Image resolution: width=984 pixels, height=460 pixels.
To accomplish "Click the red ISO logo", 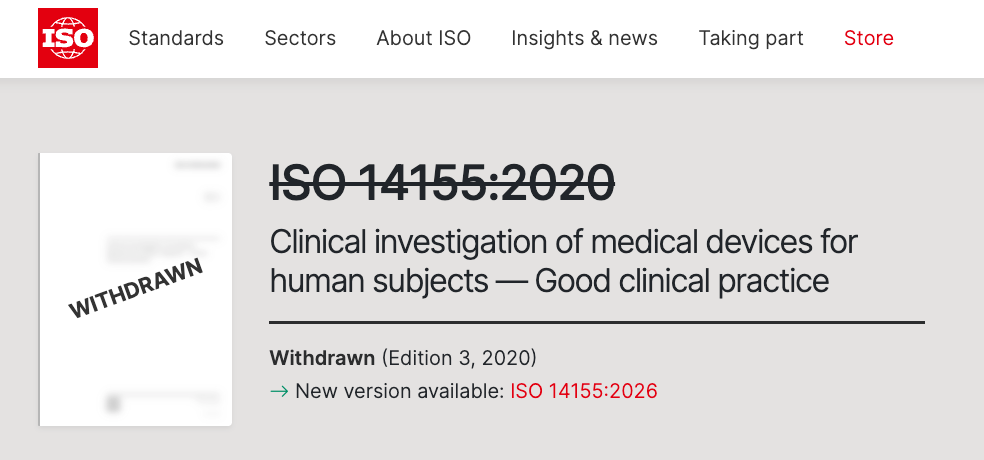I will coord(68,39).
